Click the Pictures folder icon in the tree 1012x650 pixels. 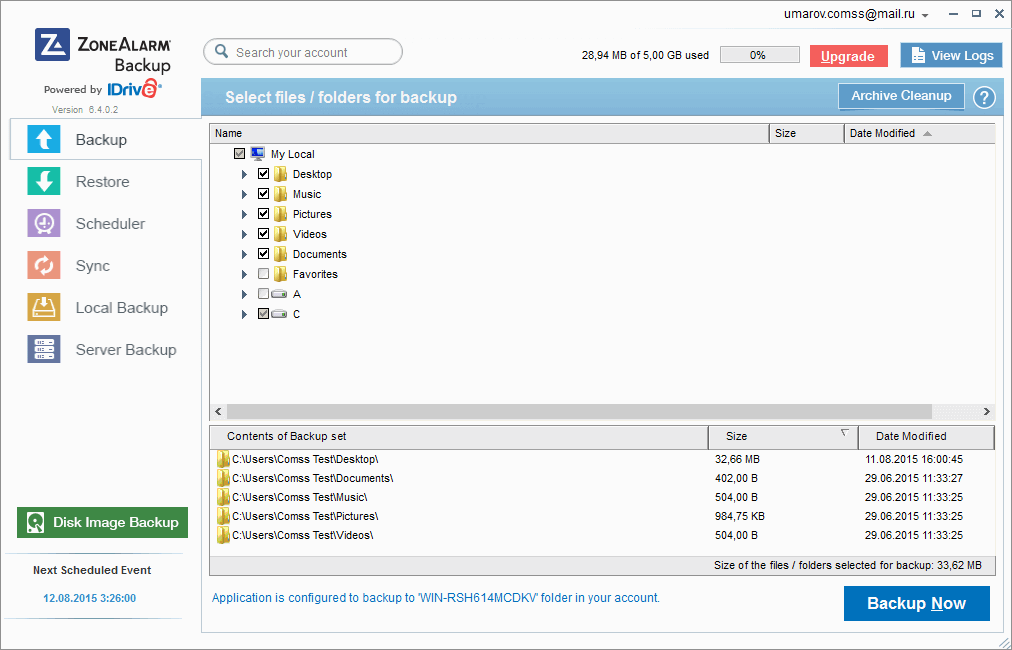point(280,214)
